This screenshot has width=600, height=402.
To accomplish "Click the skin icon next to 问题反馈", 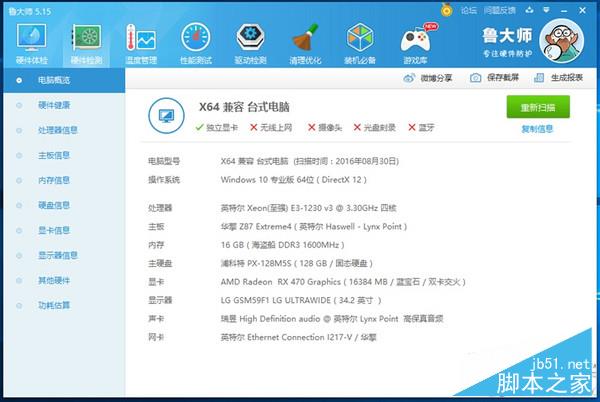I will tap(530, 10).
